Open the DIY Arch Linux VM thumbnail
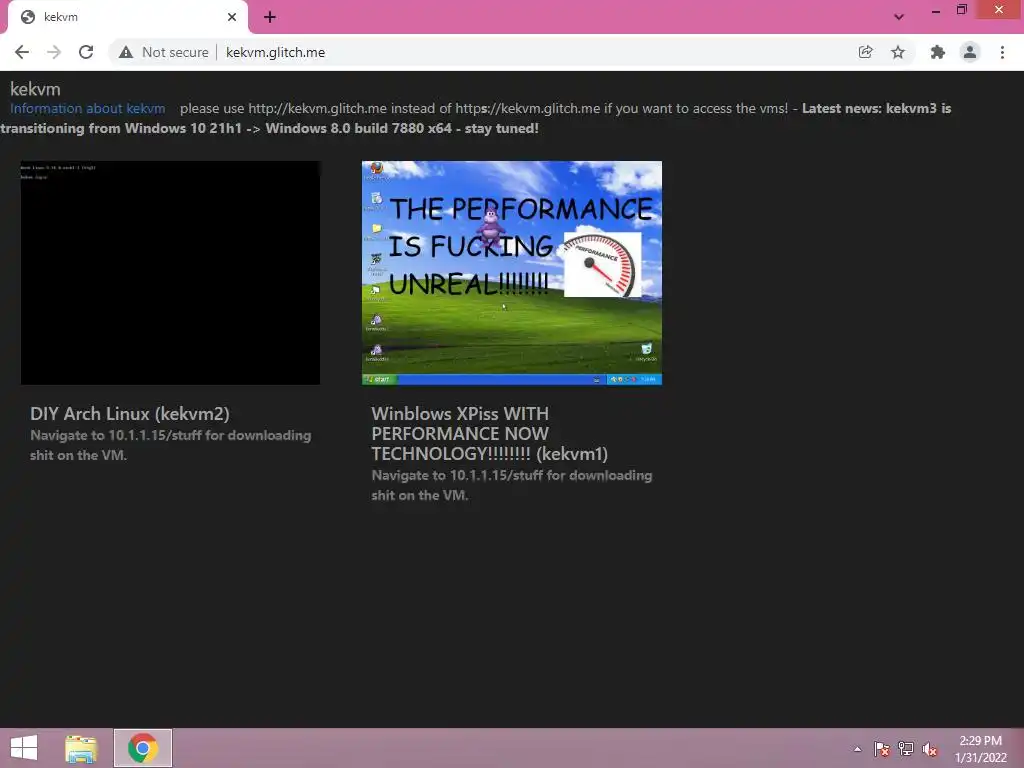The image size is (1024, 768). click(170, 273)
